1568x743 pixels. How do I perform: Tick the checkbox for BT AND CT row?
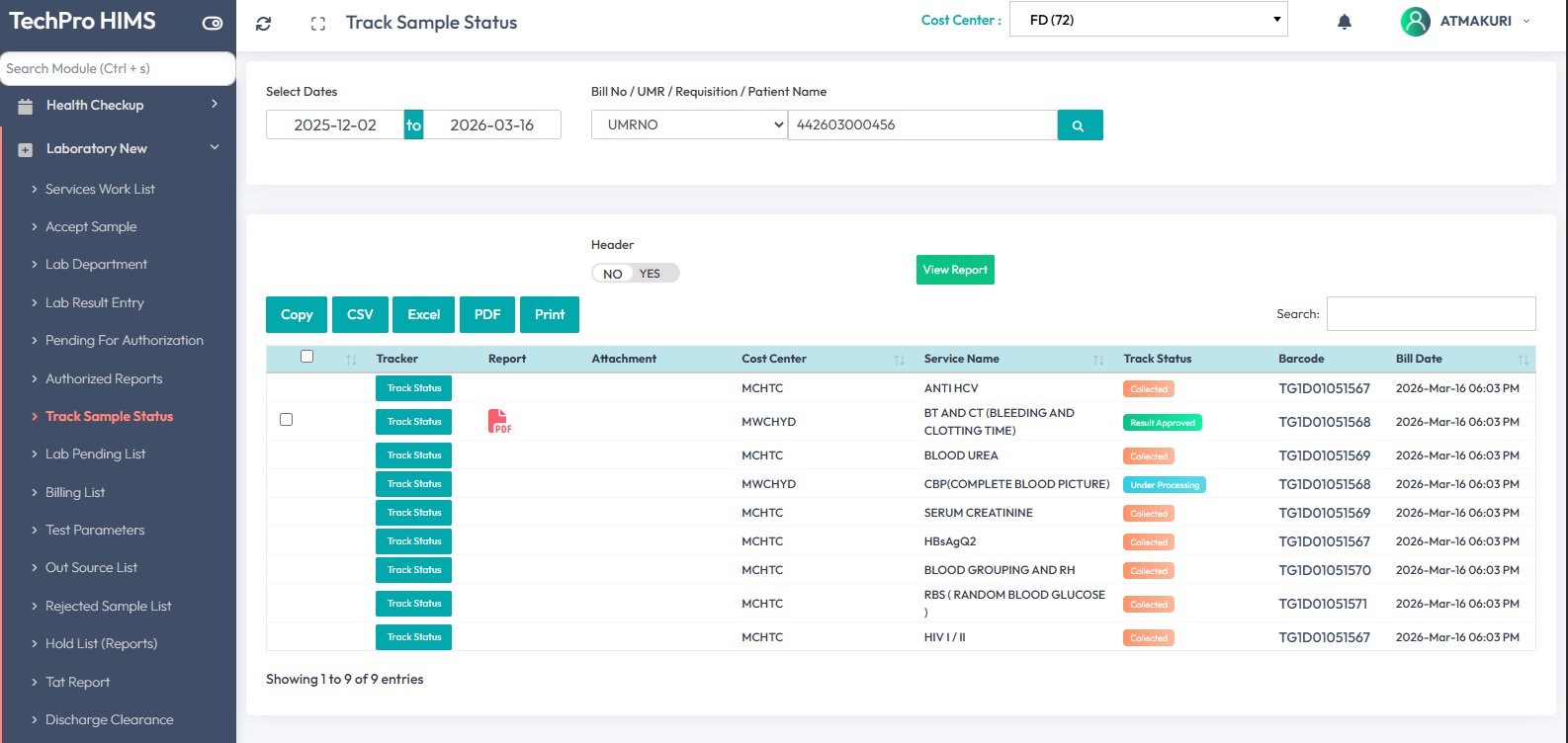(x=286, y=420)
